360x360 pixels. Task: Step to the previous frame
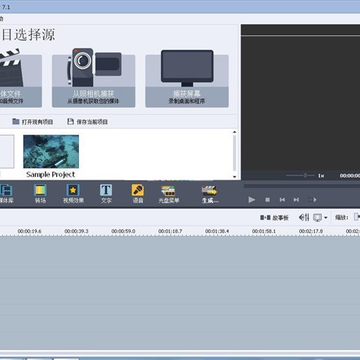tap(282, 200)
